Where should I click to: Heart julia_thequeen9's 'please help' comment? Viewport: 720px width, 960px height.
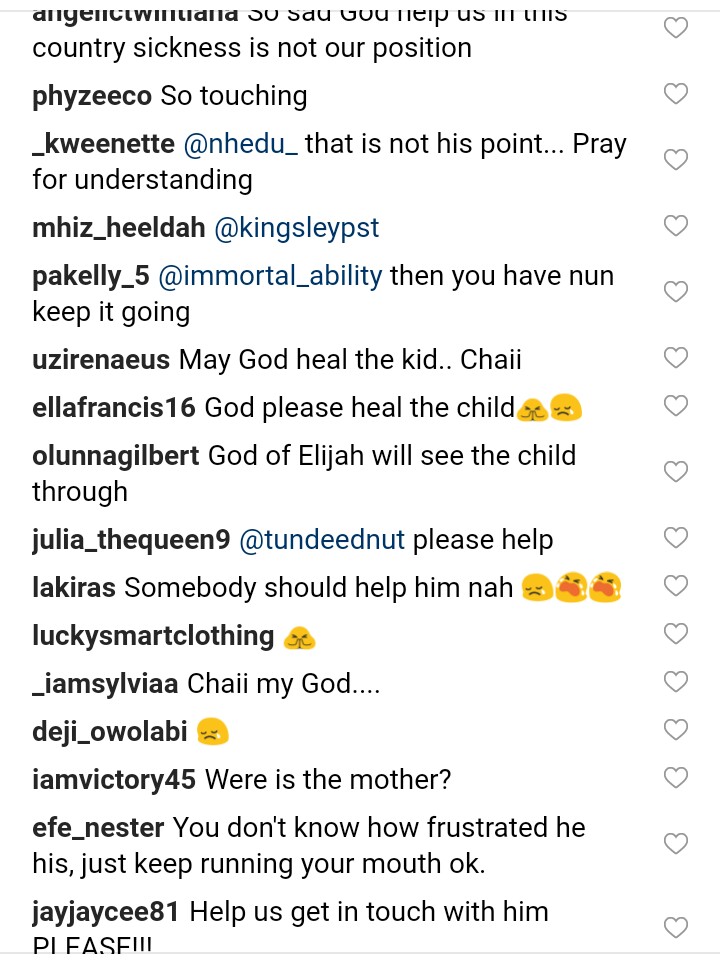click(x=676, y=538)
